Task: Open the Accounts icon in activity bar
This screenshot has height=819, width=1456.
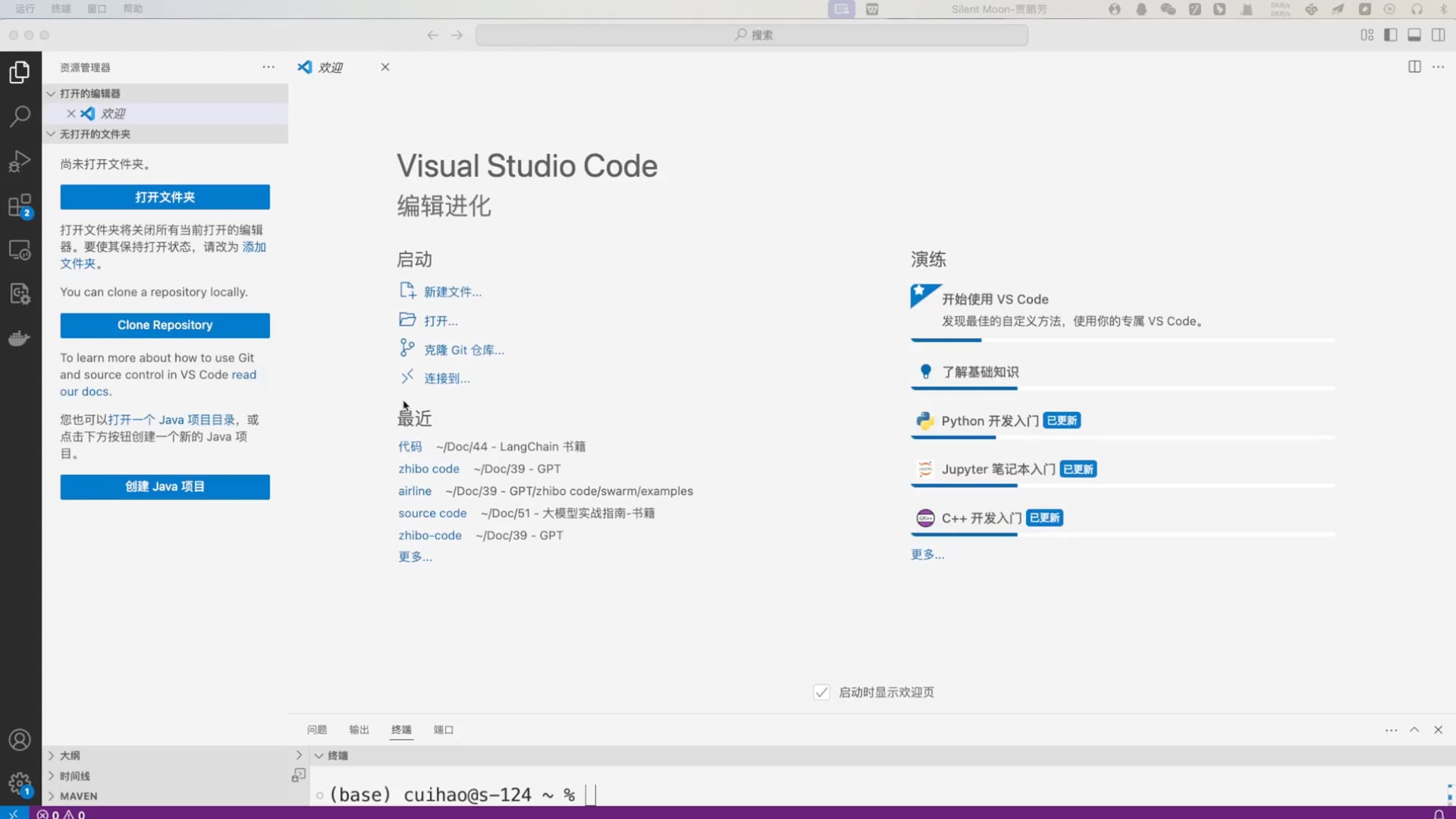Action: (x=20, y=739)
